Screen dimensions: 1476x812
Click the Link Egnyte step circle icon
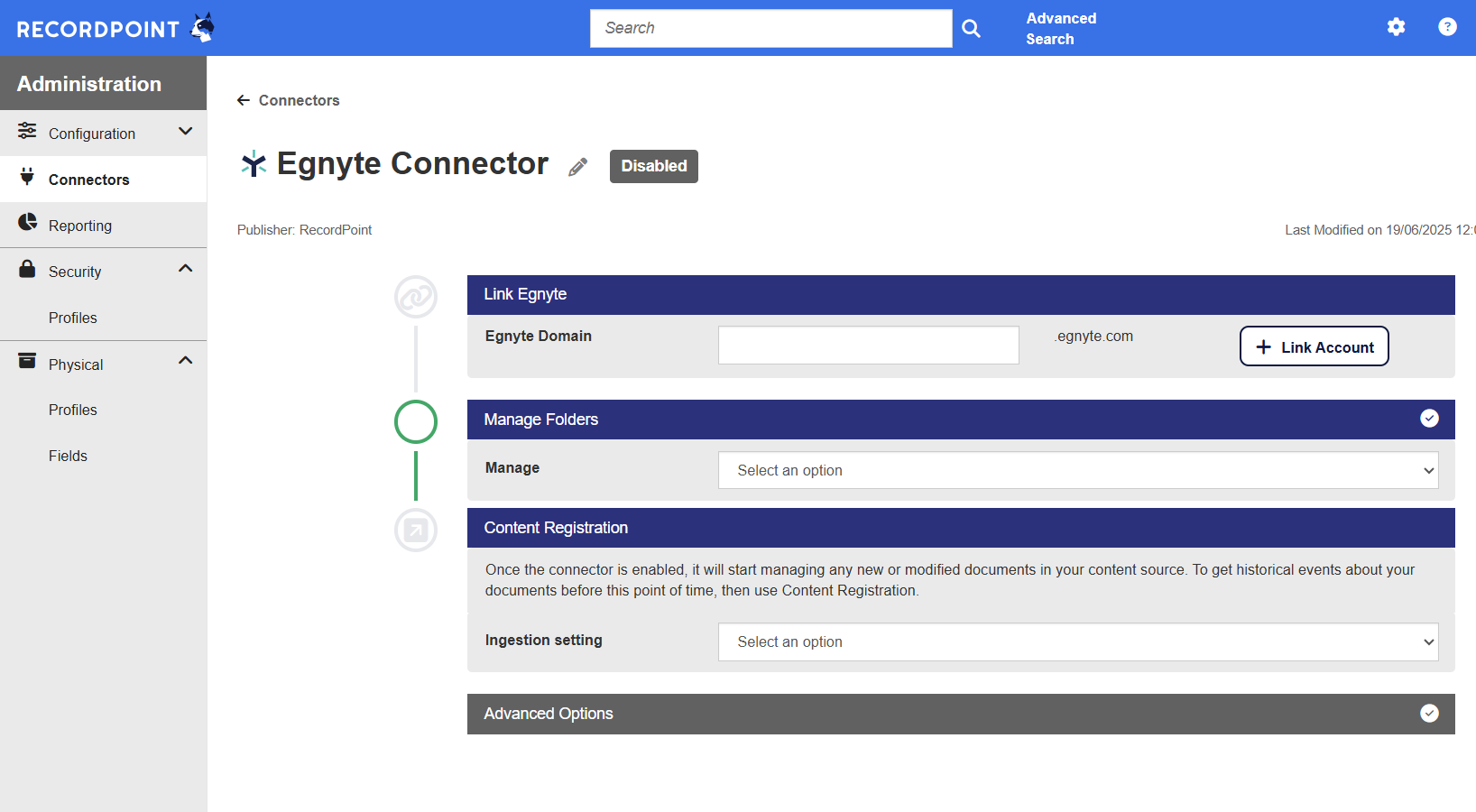[x=416, y=297]
